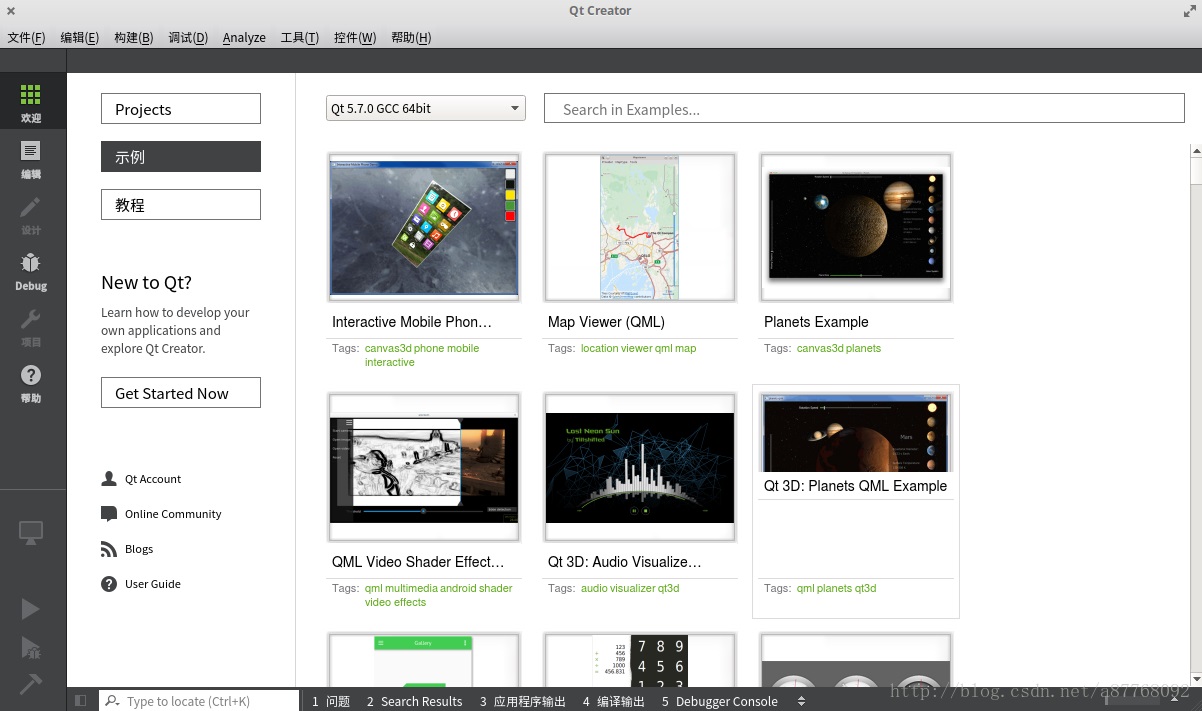Open the 1 问题 (Issues) pane
Image resolution: width=1202 pixels, height=711 pixels.
(331, 701)
